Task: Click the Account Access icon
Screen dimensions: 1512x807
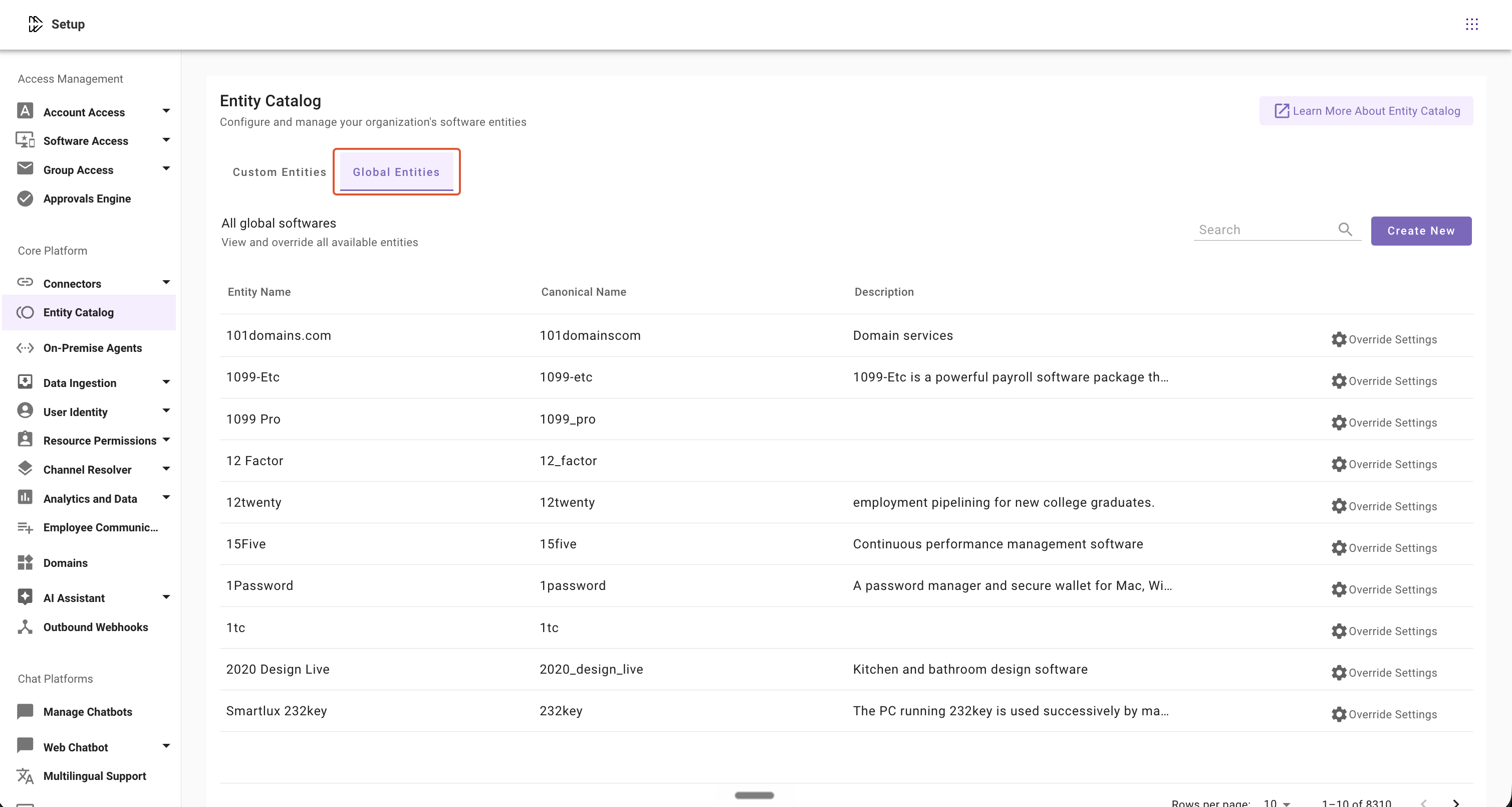Action: 25,111
